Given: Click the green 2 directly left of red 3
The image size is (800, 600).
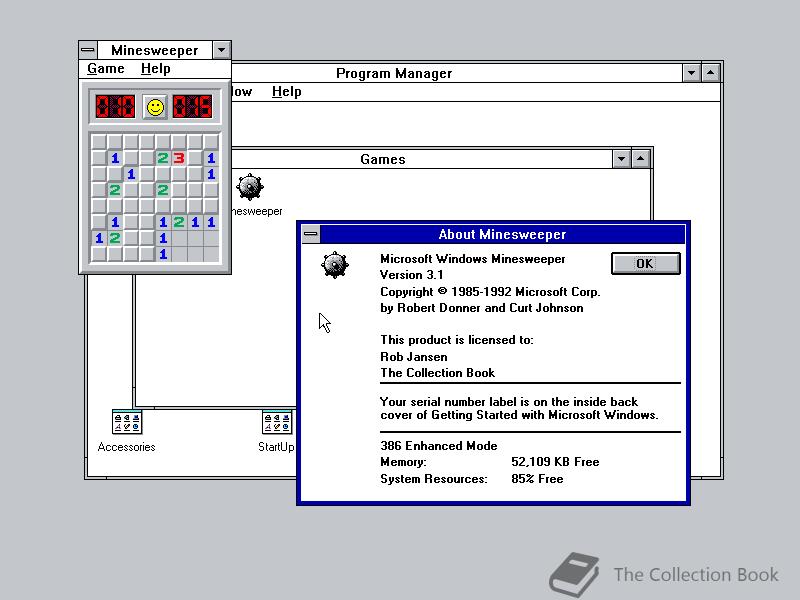Looking at the screenshot, I should click(163, 158).
